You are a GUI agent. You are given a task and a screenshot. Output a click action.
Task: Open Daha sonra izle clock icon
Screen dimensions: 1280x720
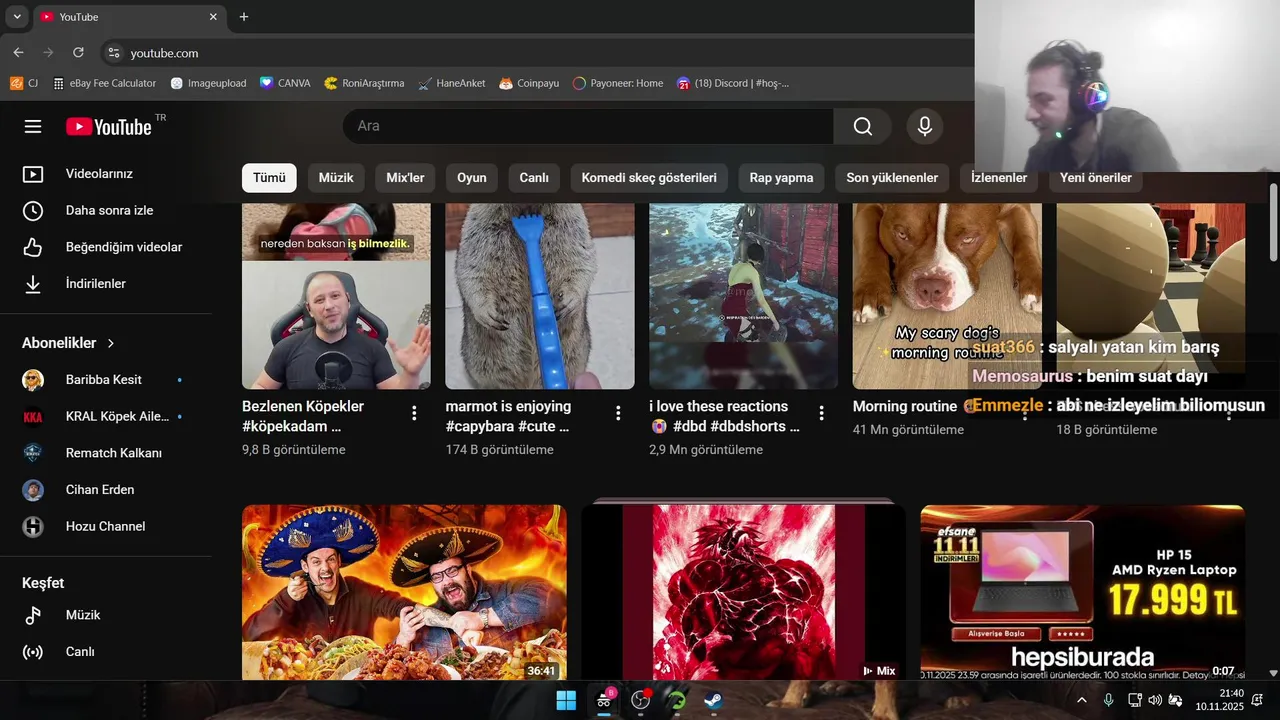coord(33,211)
